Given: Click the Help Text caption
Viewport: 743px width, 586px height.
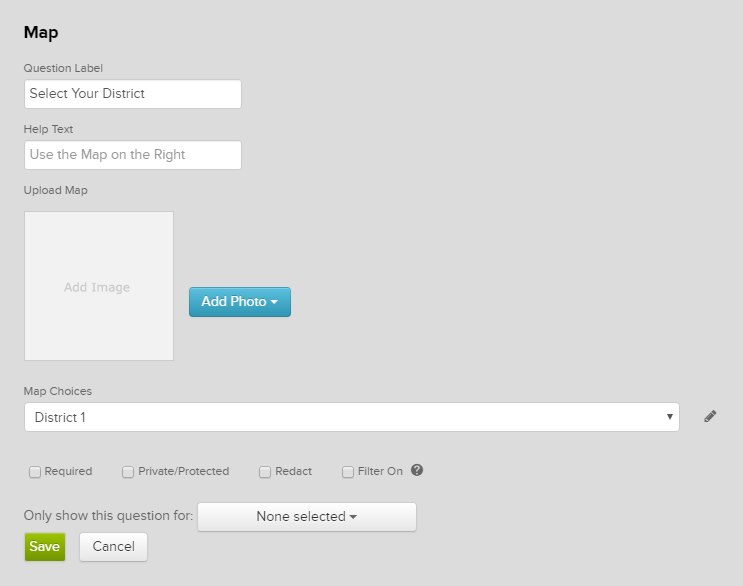Looking at the screenshot, I should point(48,129).
